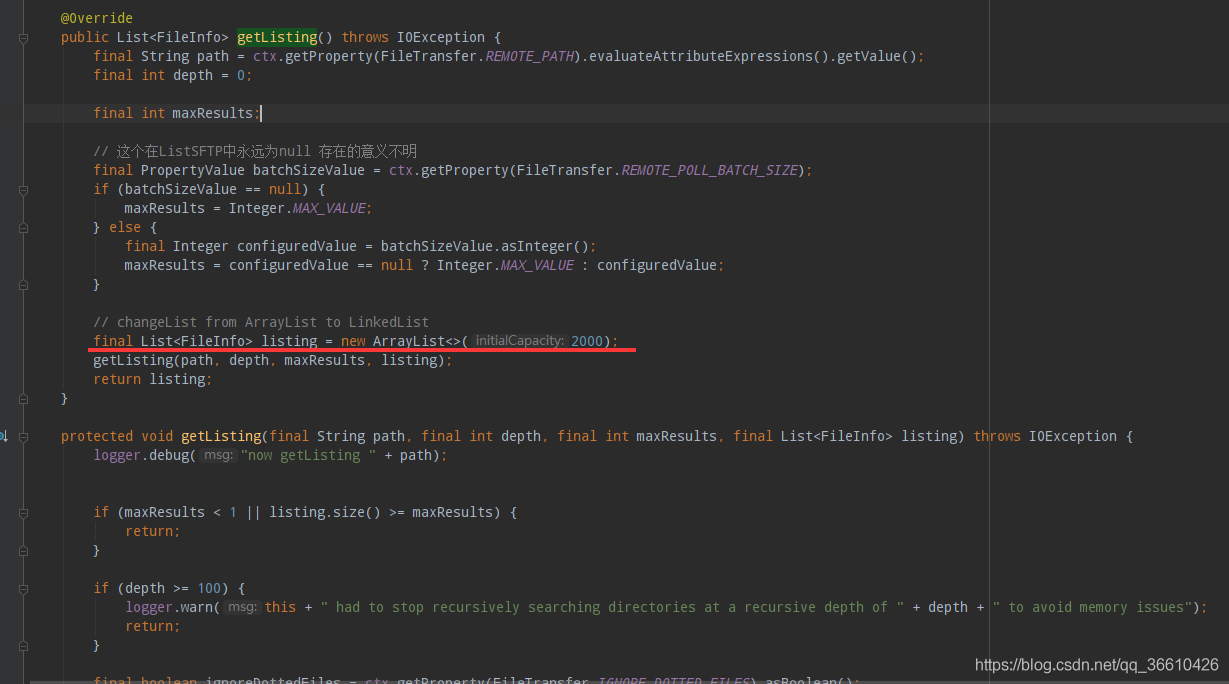This screenshot has width=1229, height=684.
Task: Fold the depth >= 100 if block
Action: click(23, 589)
